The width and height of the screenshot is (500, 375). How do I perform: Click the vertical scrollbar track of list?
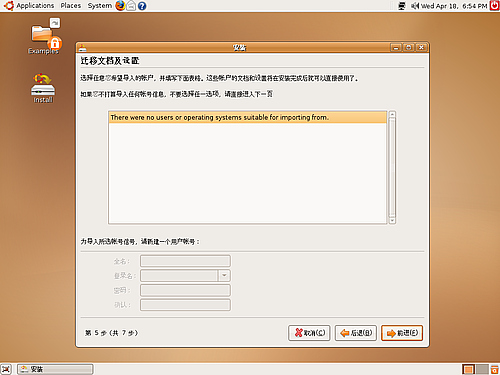(x=392, y=167)
